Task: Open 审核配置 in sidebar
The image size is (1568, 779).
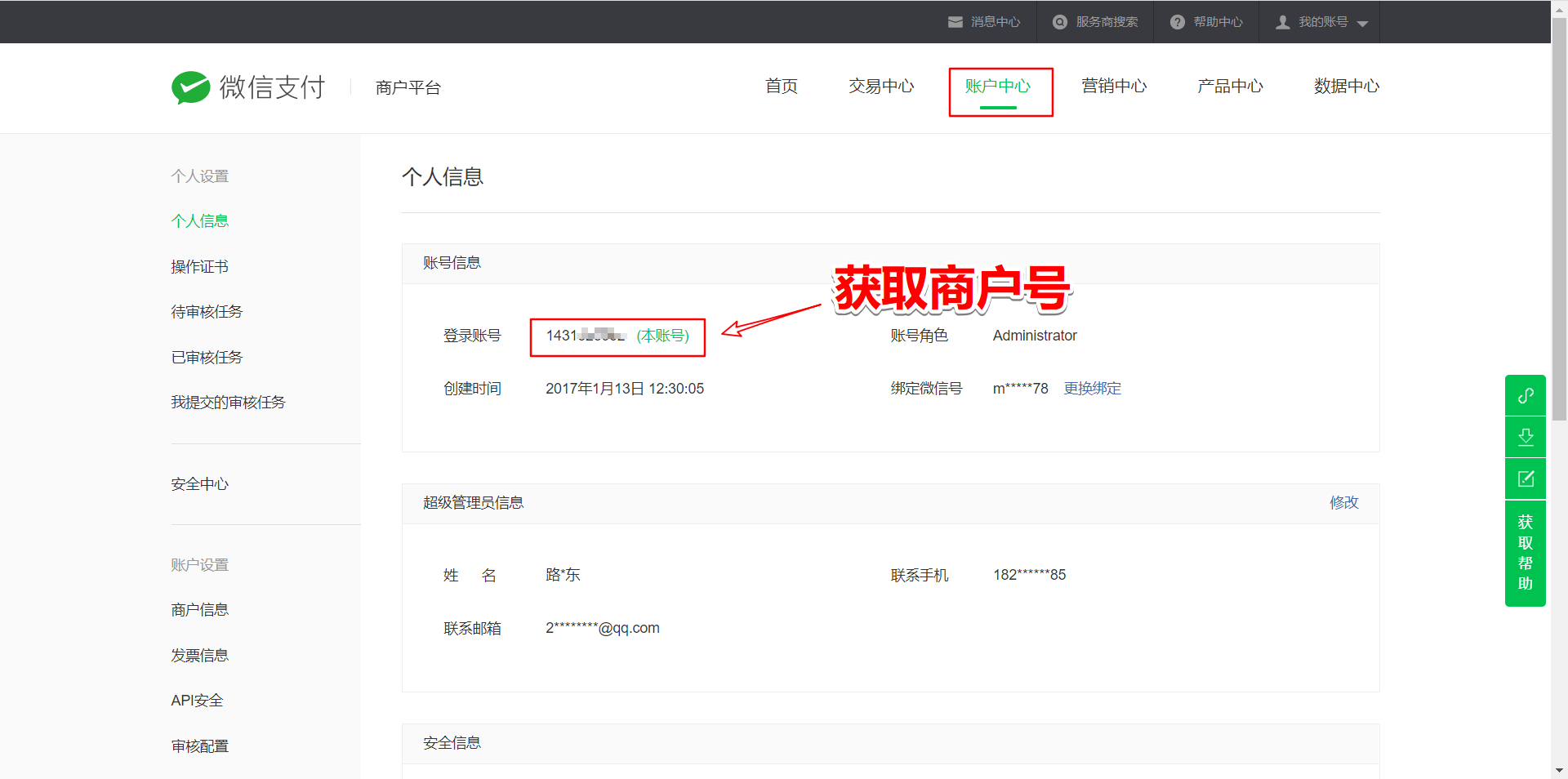Action: (200, 746)
